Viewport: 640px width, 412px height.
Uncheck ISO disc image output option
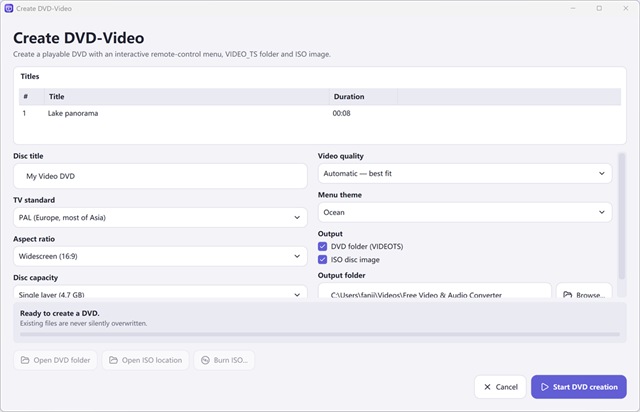(x=322, y=259)
